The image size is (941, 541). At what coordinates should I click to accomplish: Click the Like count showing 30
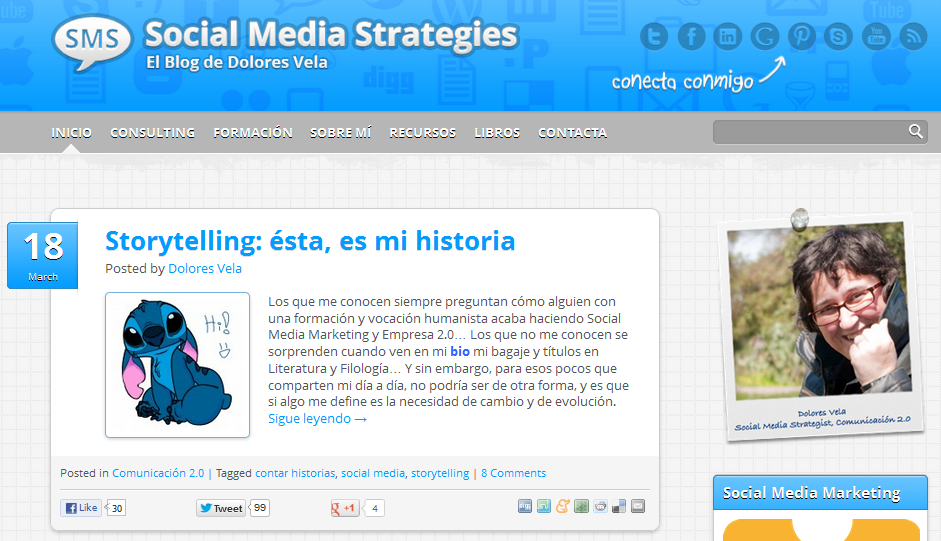[x=116, y=508]
